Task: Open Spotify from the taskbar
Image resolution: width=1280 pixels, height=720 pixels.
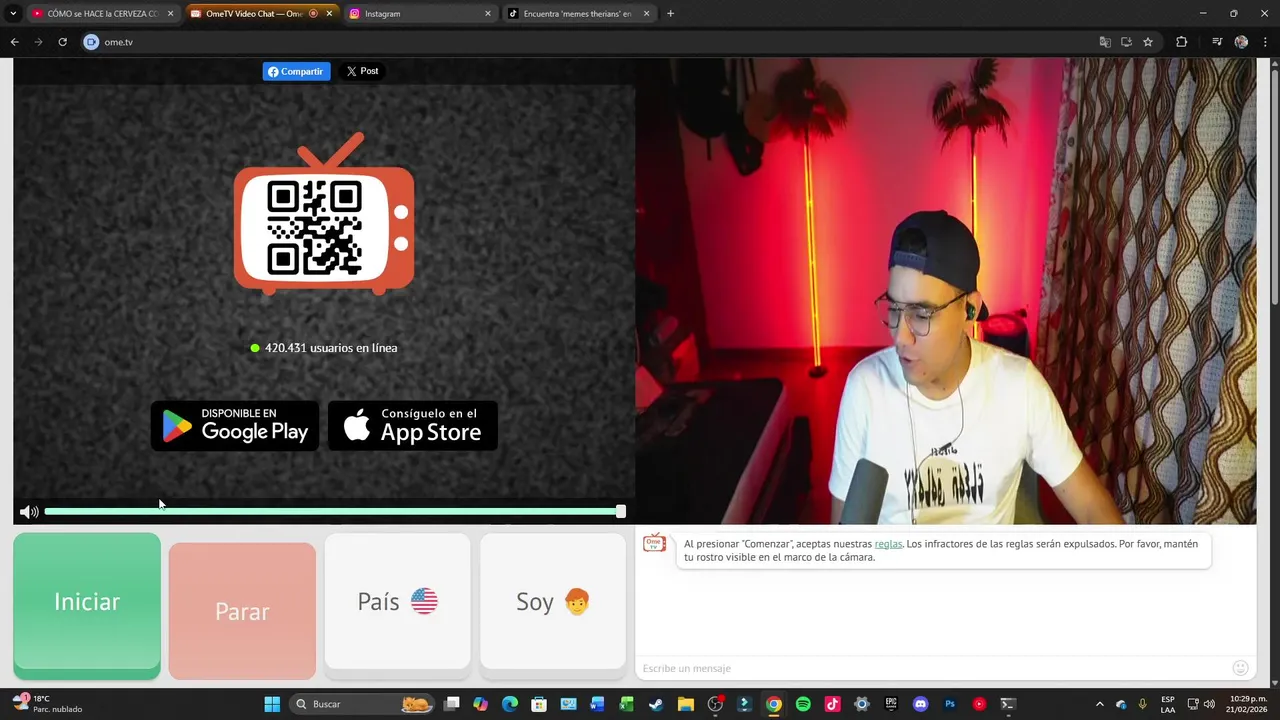Action: click(803, 704)
